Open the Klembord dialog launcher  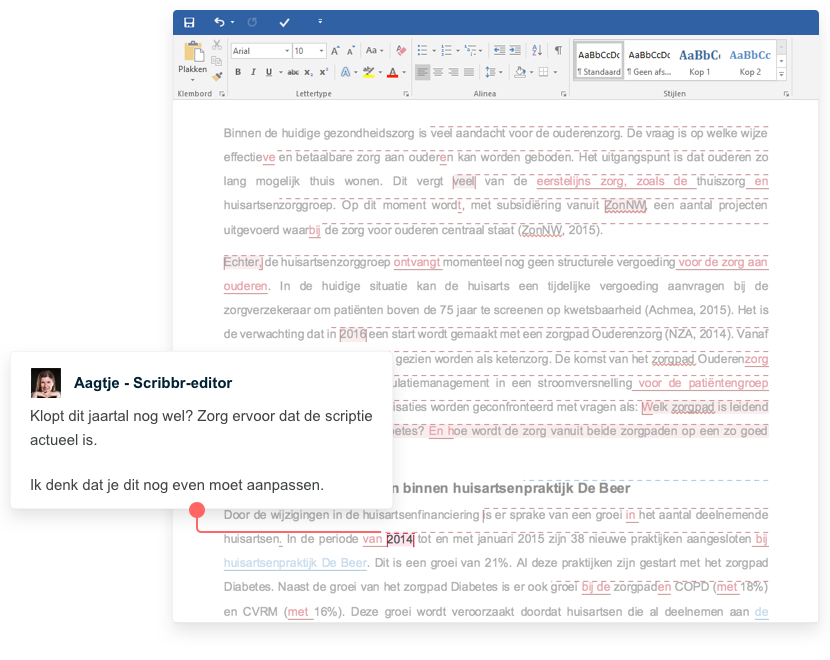point(222,94)
